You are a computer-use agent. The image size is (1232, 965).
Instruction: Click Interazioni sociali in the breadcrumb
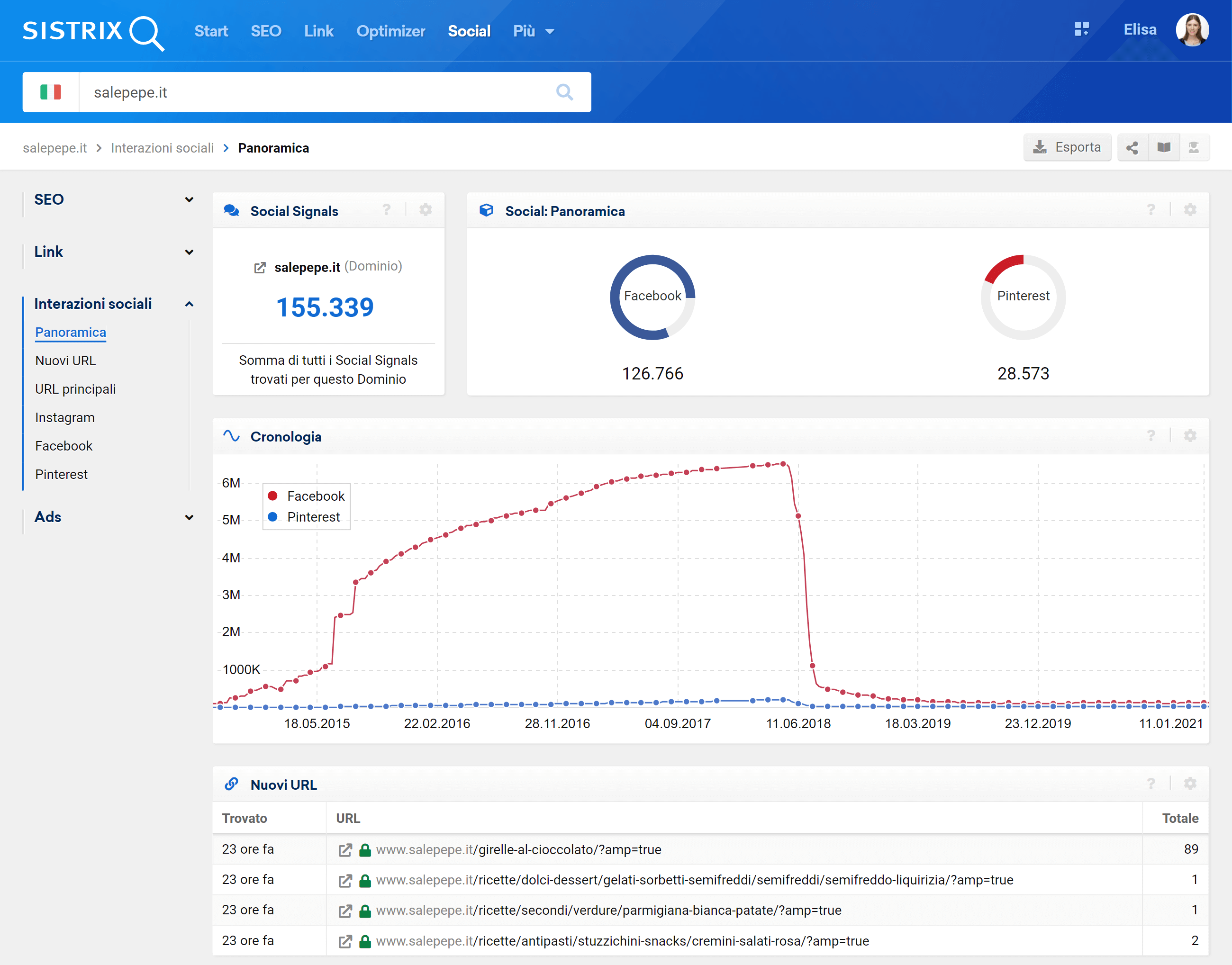point(162,148)
